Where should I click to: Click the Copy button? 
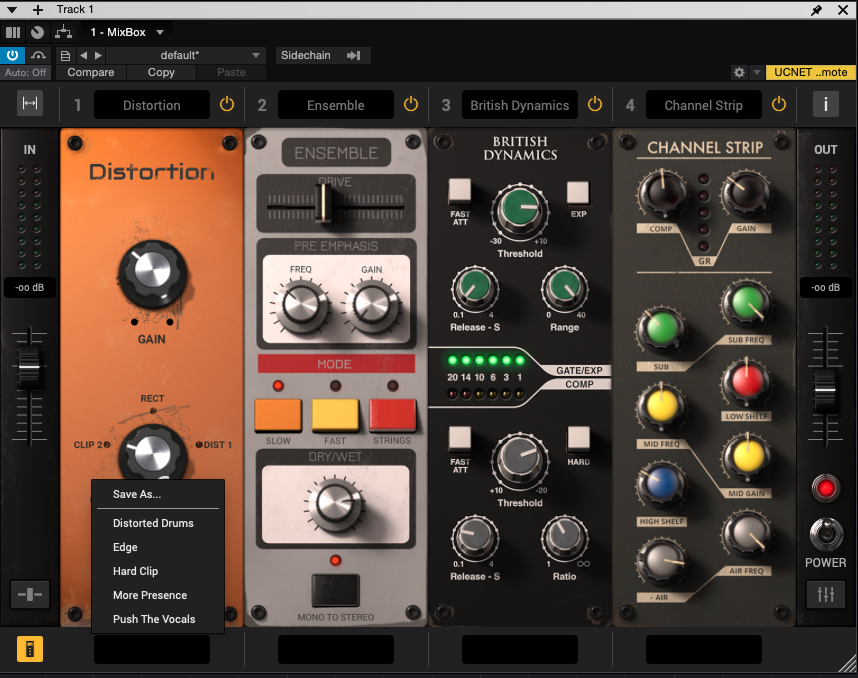coord(161,72)
